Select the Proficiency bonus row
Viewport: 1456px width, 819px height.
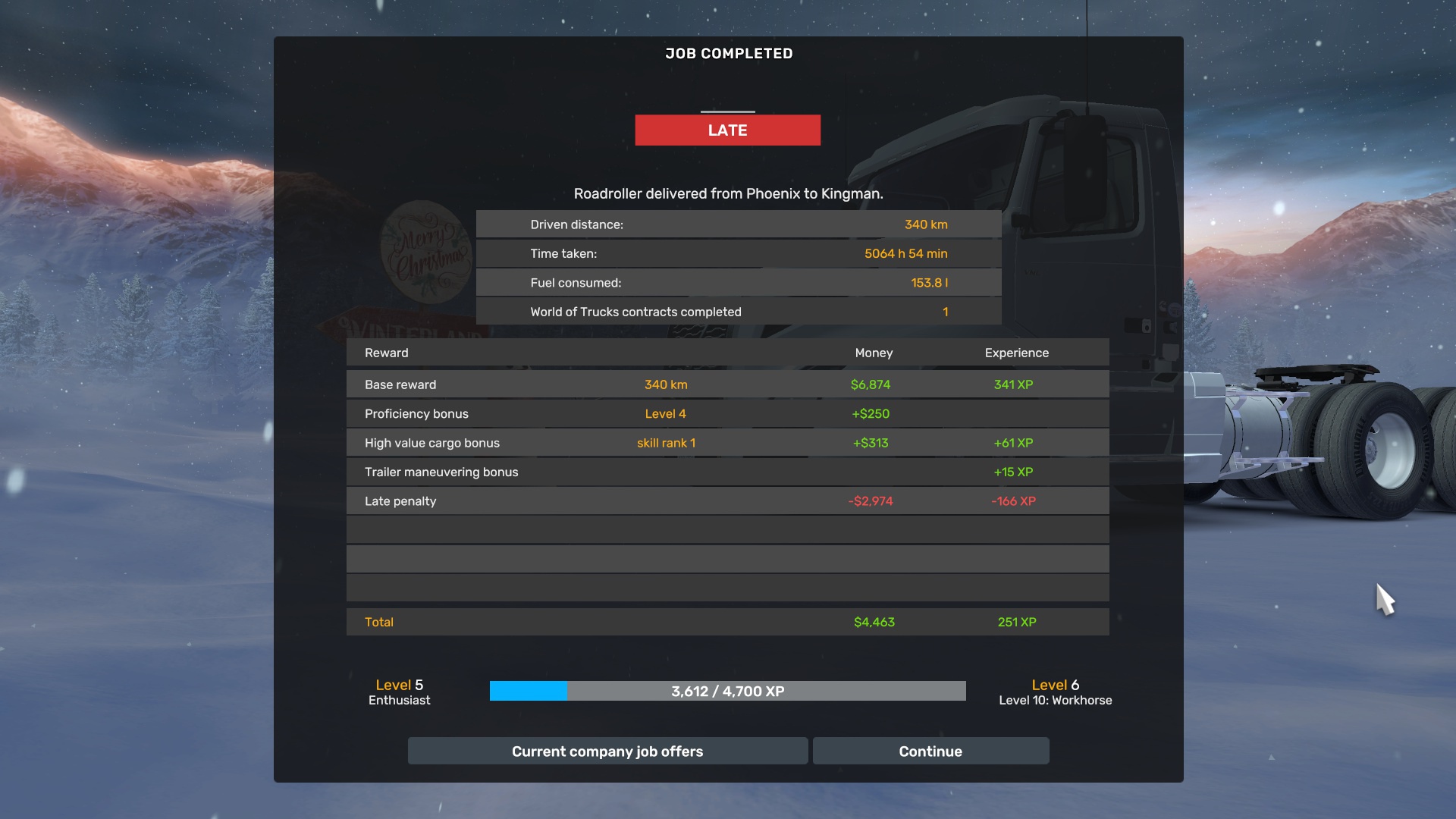[x=727, y=413]
